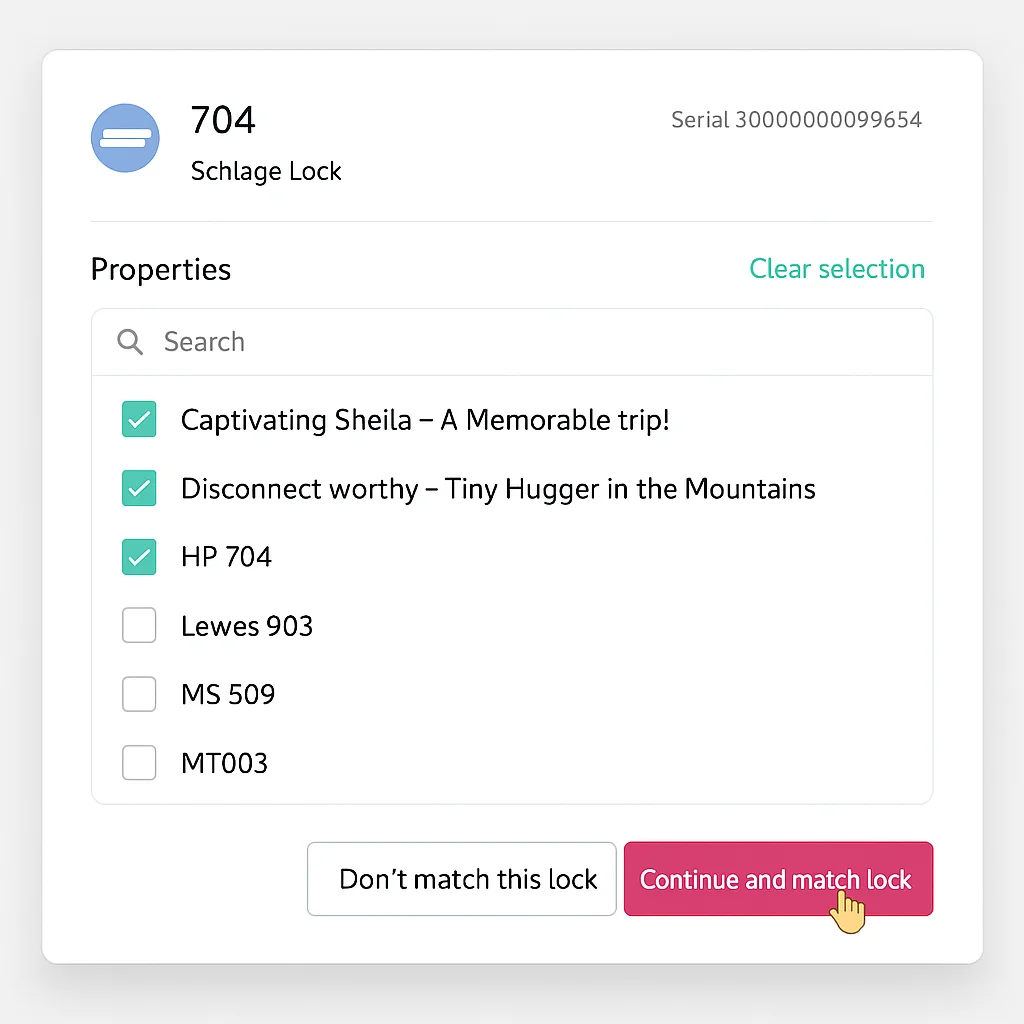Click the 'MT003' property name text
This screenshot has height=1024, width=1024.
click(224, 764)
